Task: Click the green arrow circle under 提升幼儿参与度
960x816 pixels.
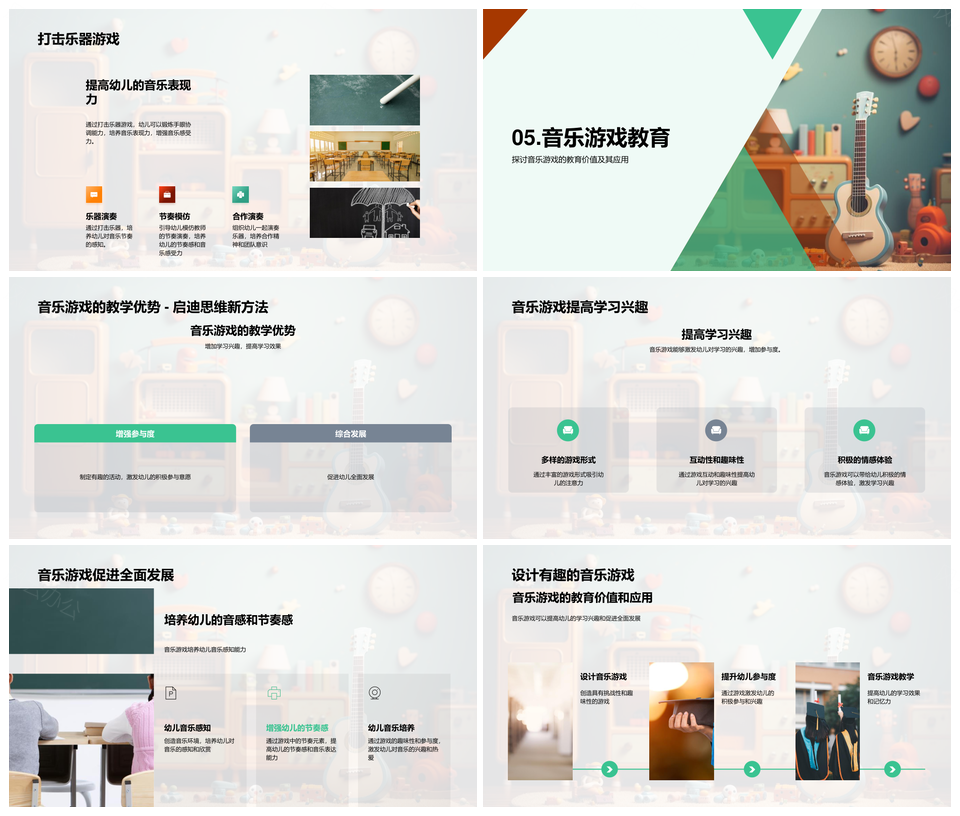Action: (752, 769)
